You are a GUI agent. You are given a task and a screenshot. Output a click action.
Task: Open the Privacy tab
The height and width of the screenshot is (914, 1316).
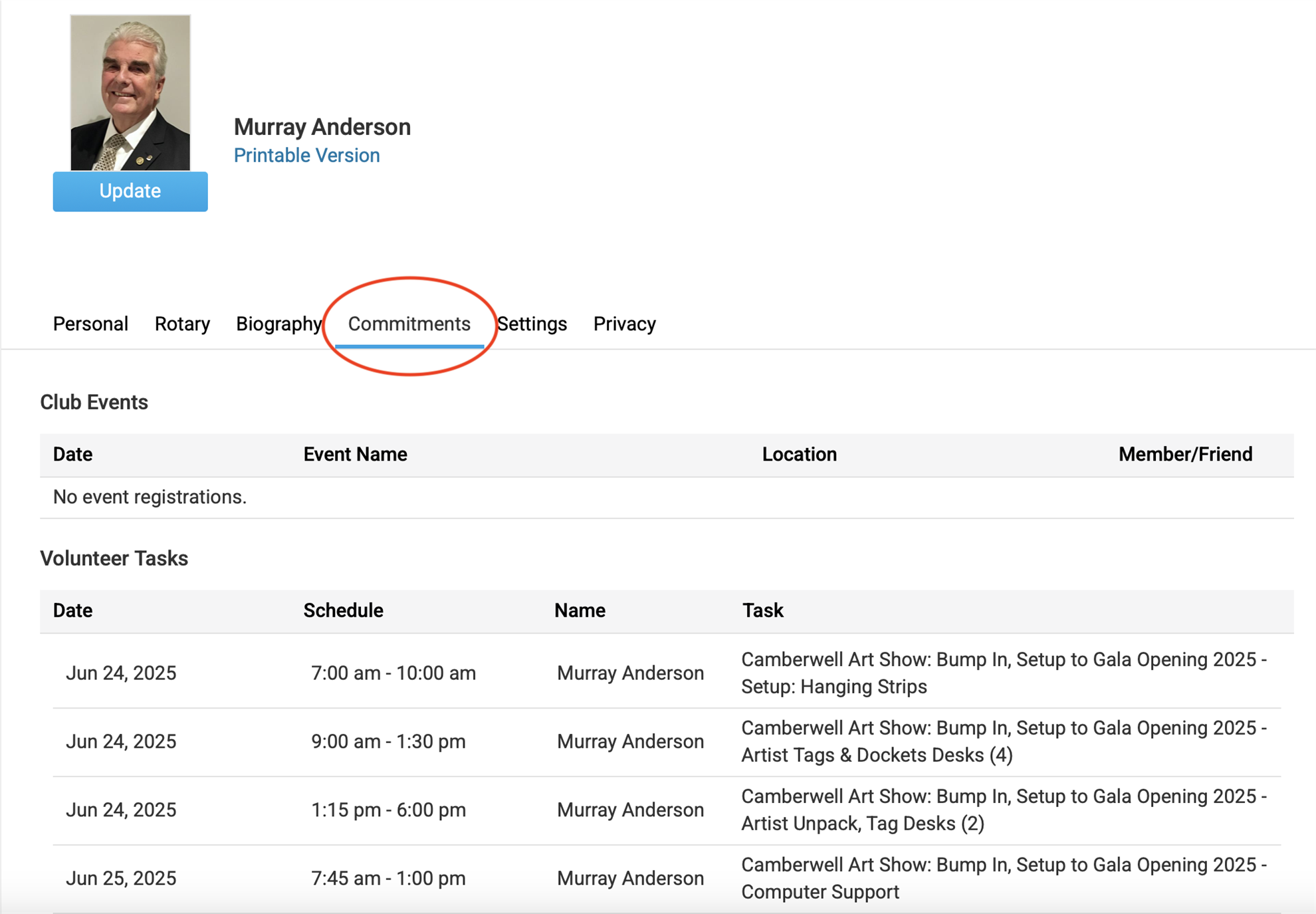point(625,324)
